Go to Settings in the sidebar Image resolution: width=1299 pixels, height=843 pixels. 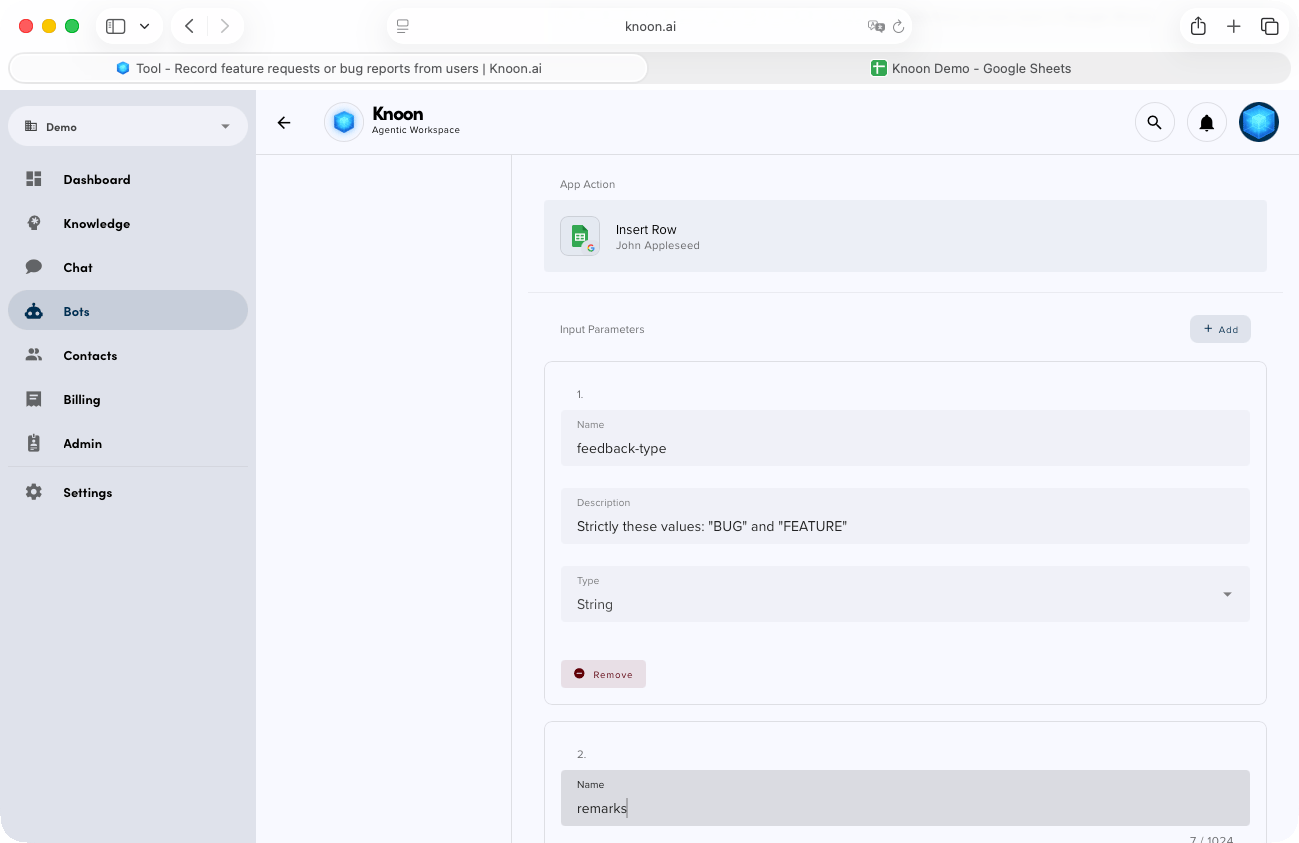87,492
